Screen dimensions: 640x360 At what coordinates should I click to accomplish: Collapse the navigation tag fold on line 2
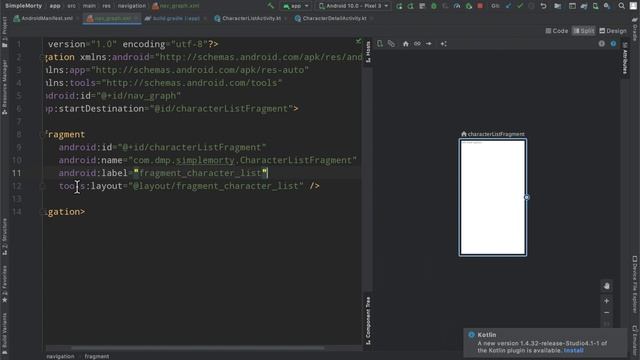pyautogui.click(x=42, y=57)
